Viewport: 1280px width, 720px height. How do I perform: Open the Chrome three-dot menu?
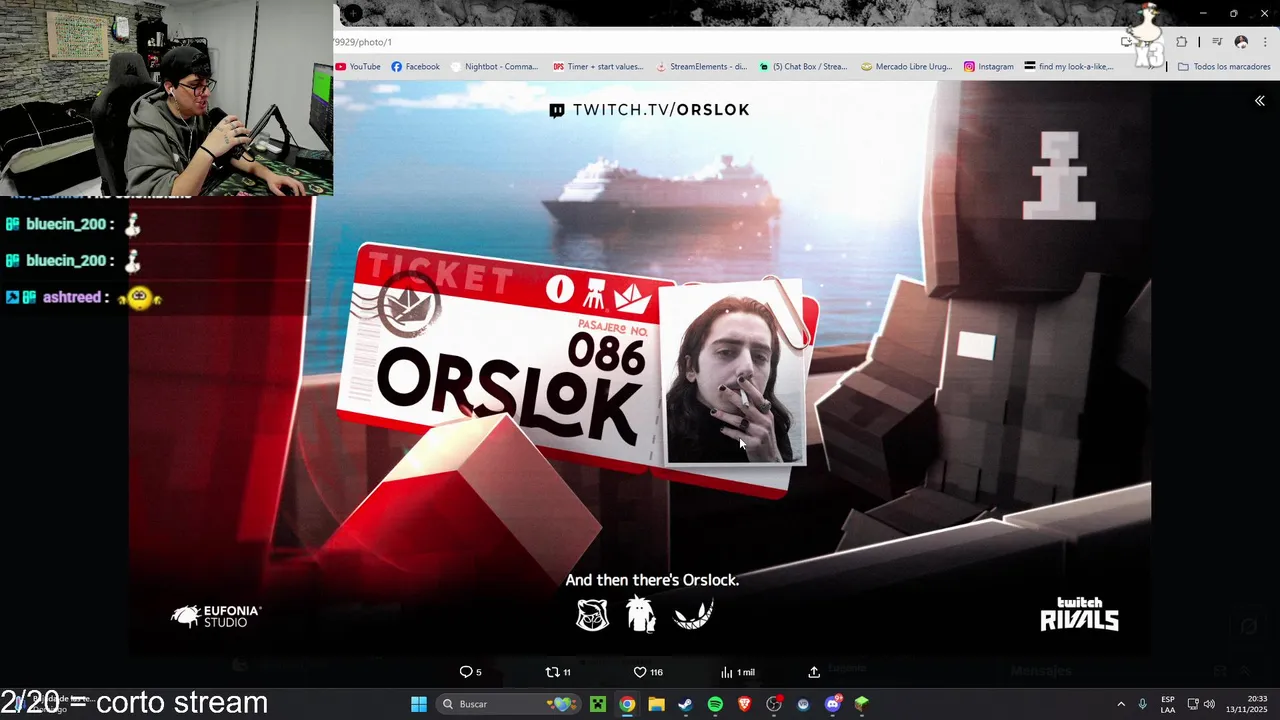point(1265,42)
